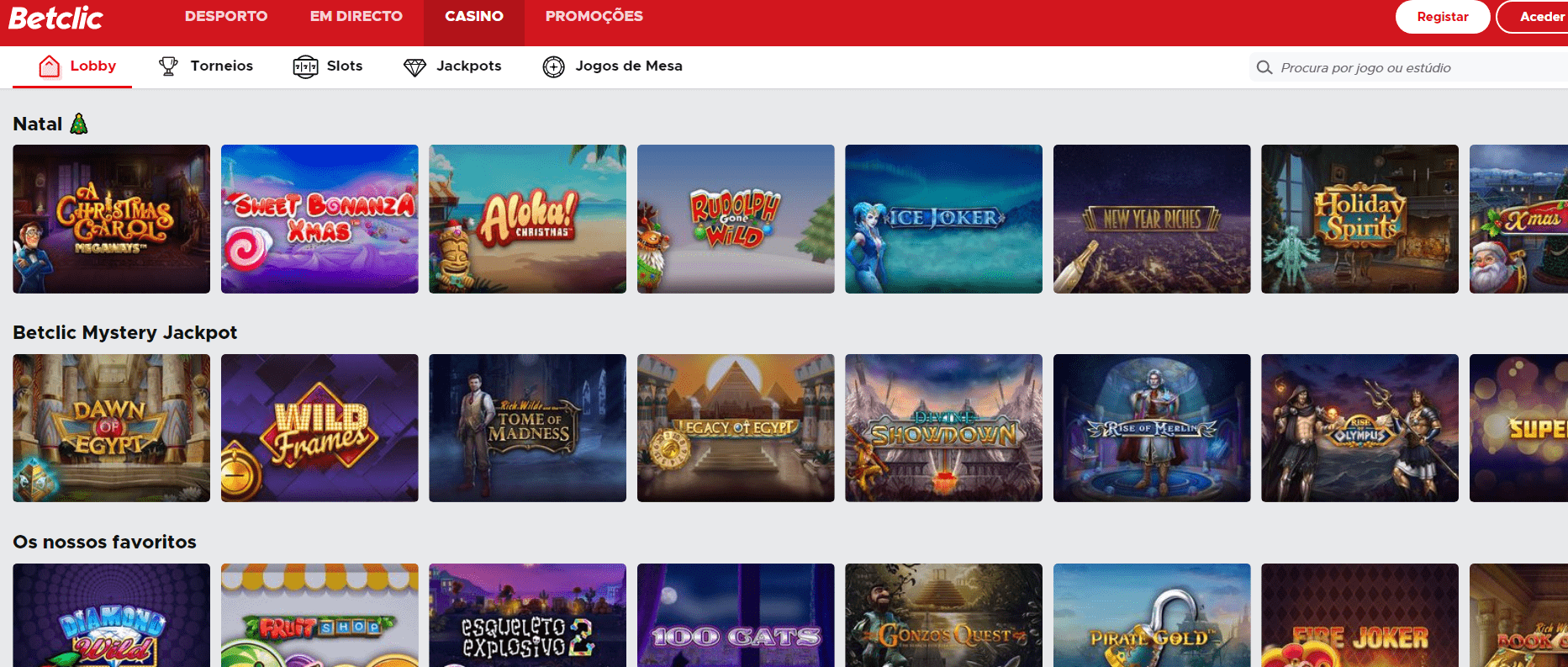
Task: Go to Promoções
Action: tap(594, 16)
